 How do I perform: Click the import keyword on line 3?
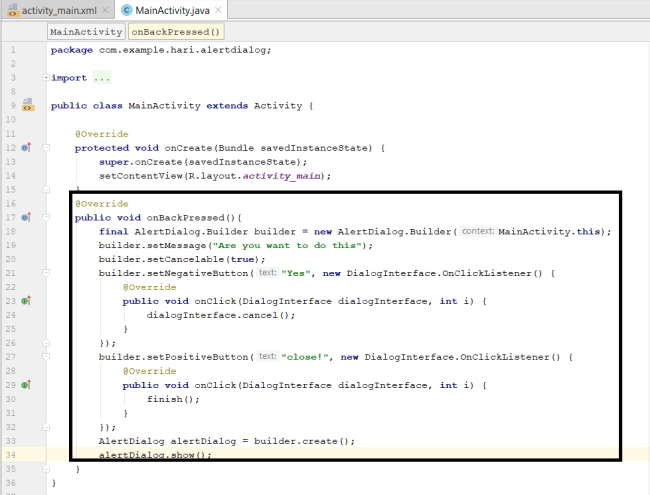(69, 78)
